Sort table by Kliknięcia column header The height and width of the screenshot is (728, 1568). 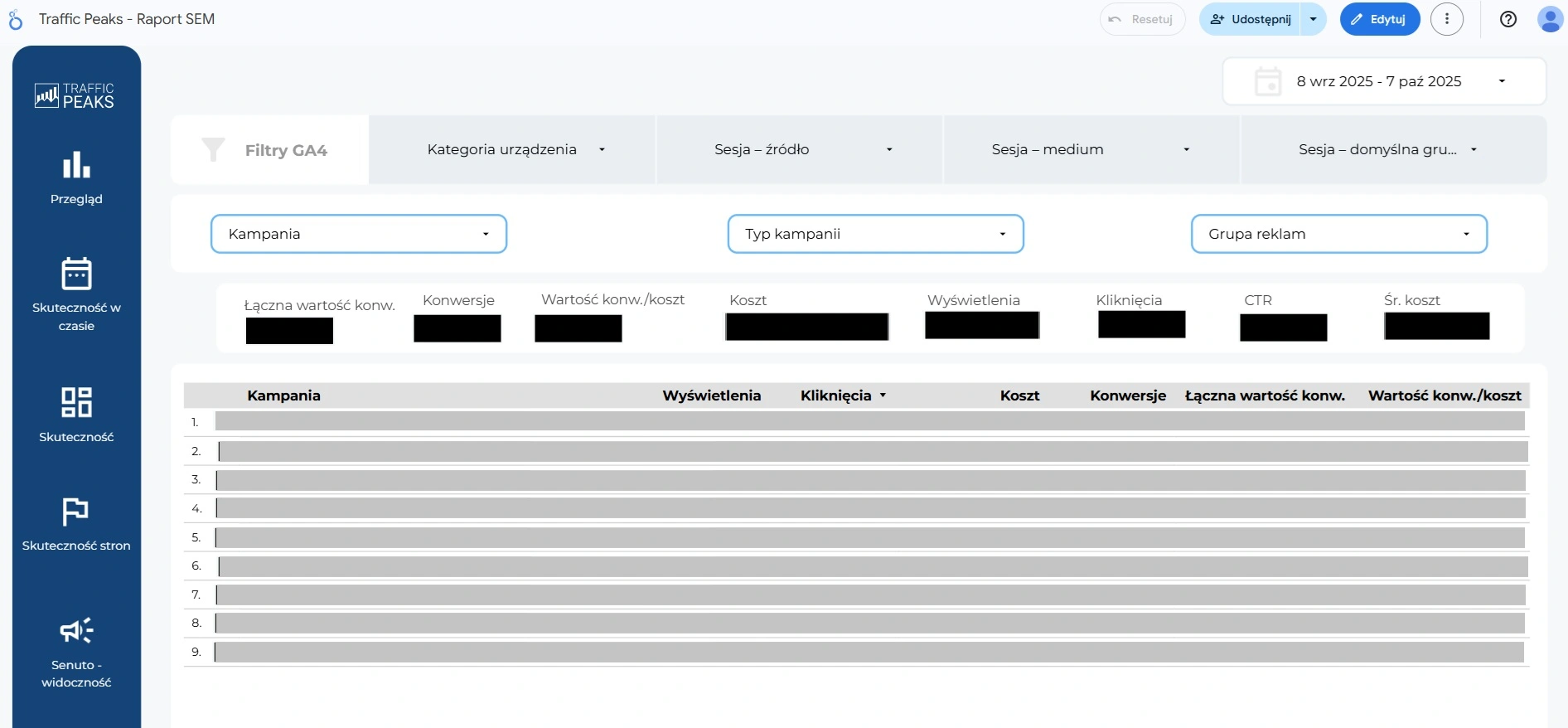click(x=835, y=396)
